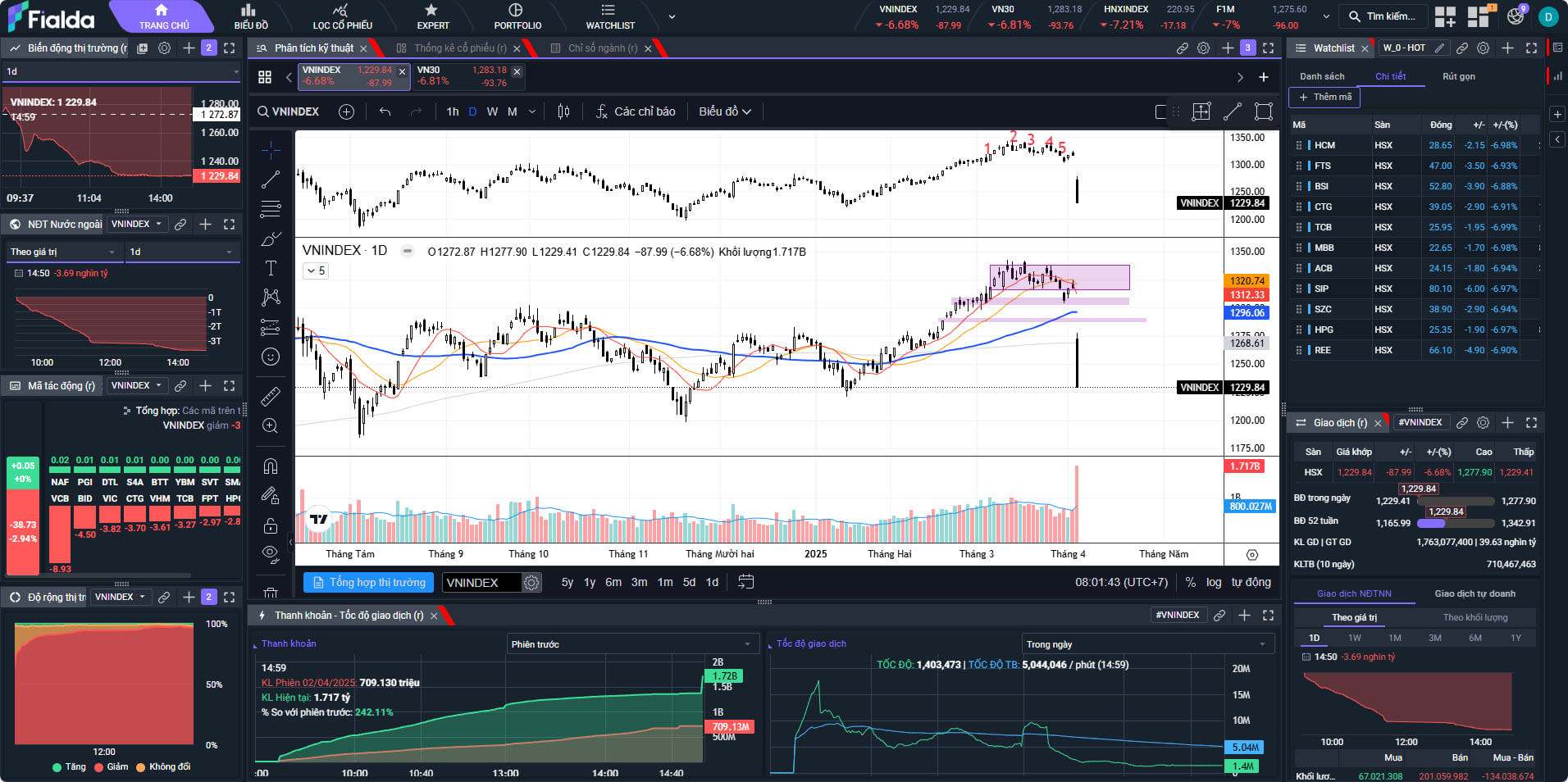Open the PORTFOLIO menu
The height and width of the screenshot is (782, 1568).
(x=517, y=16)
